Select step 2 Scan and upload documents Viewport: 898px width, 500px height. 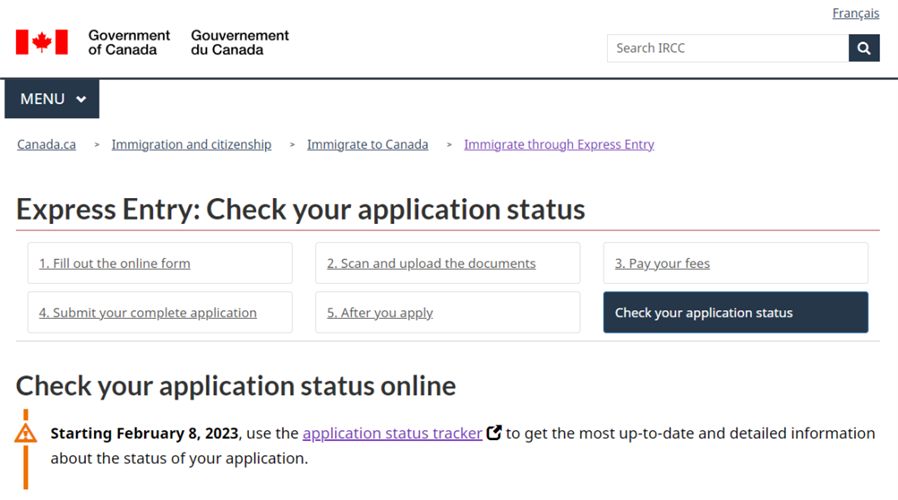click(x=431, y=263)
